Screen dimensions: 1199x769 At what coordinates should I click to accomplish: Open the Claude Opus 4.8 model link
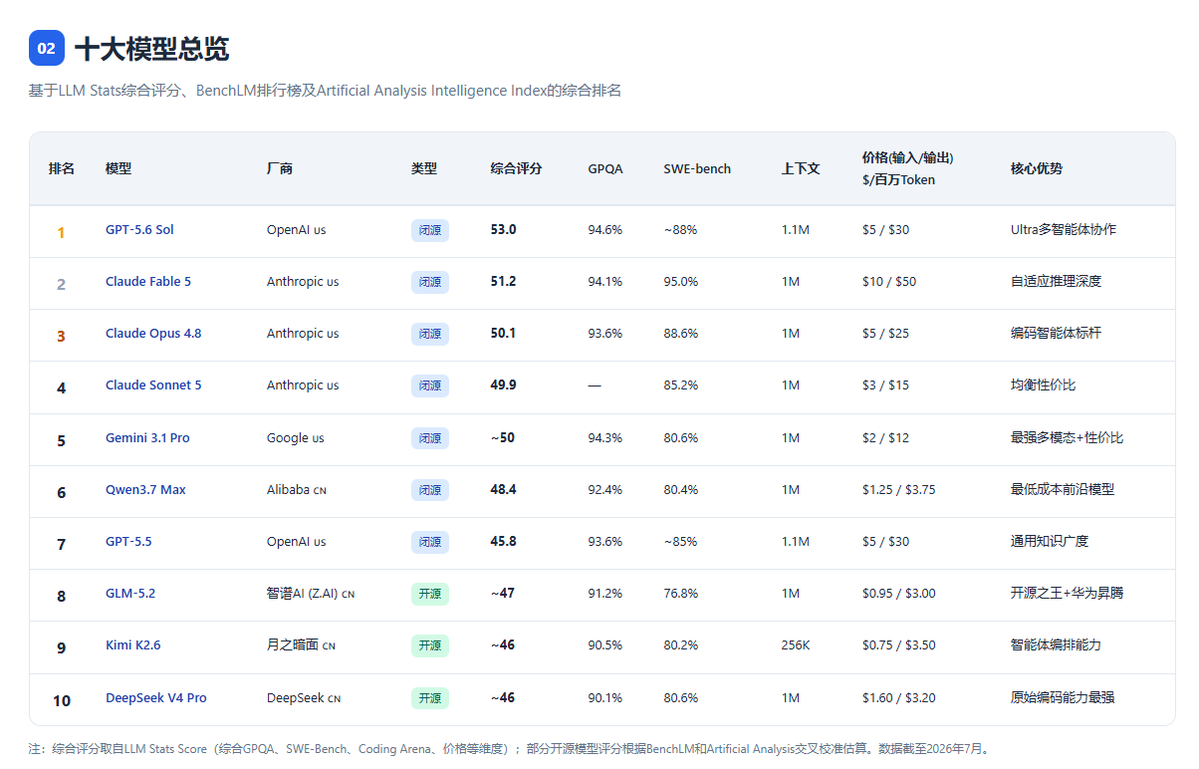154,333
